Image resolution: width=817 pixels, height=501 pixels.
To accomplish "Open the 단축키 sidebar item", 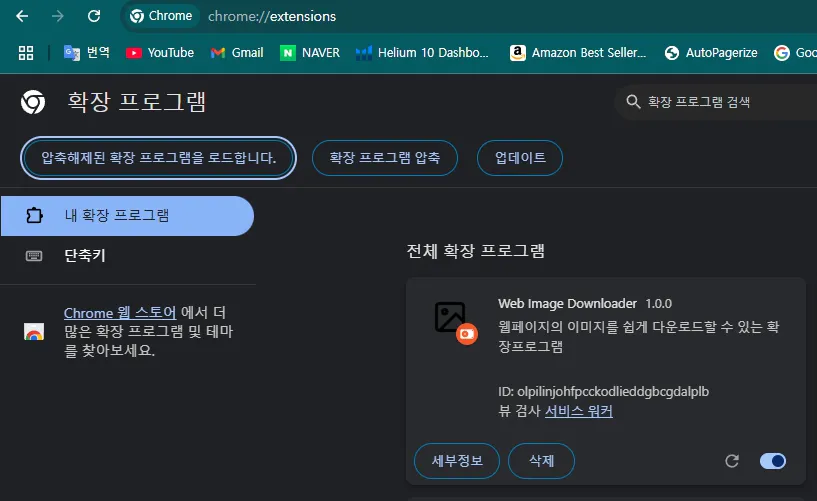I will (x=127, y=256).
